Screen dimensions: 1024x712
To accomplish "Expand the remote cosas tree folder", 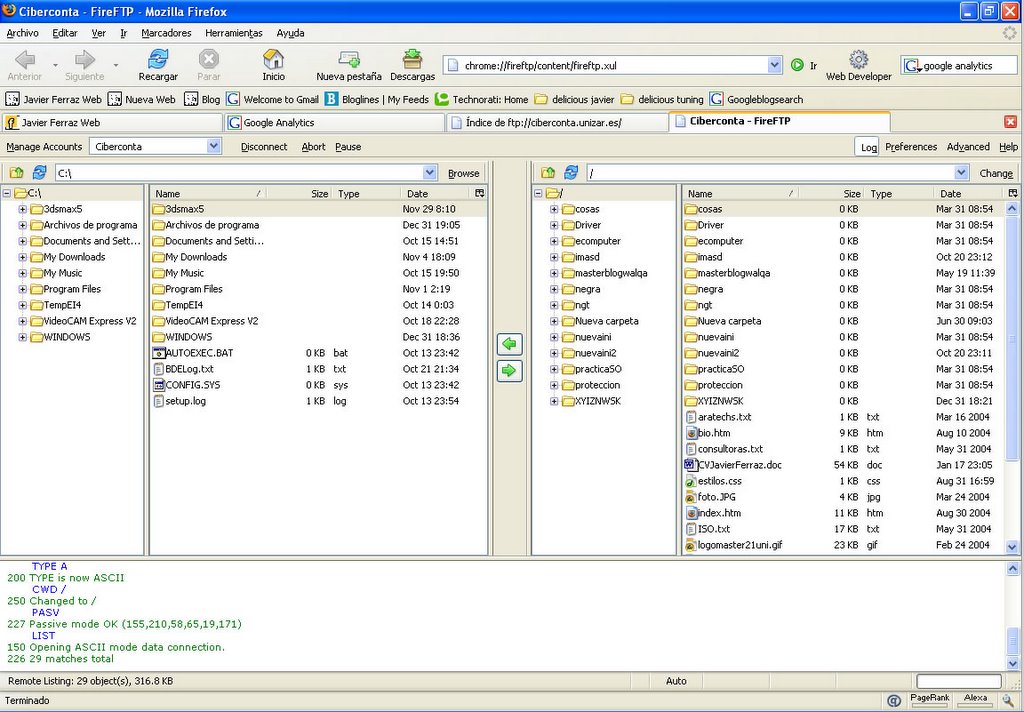I will 554,209.
